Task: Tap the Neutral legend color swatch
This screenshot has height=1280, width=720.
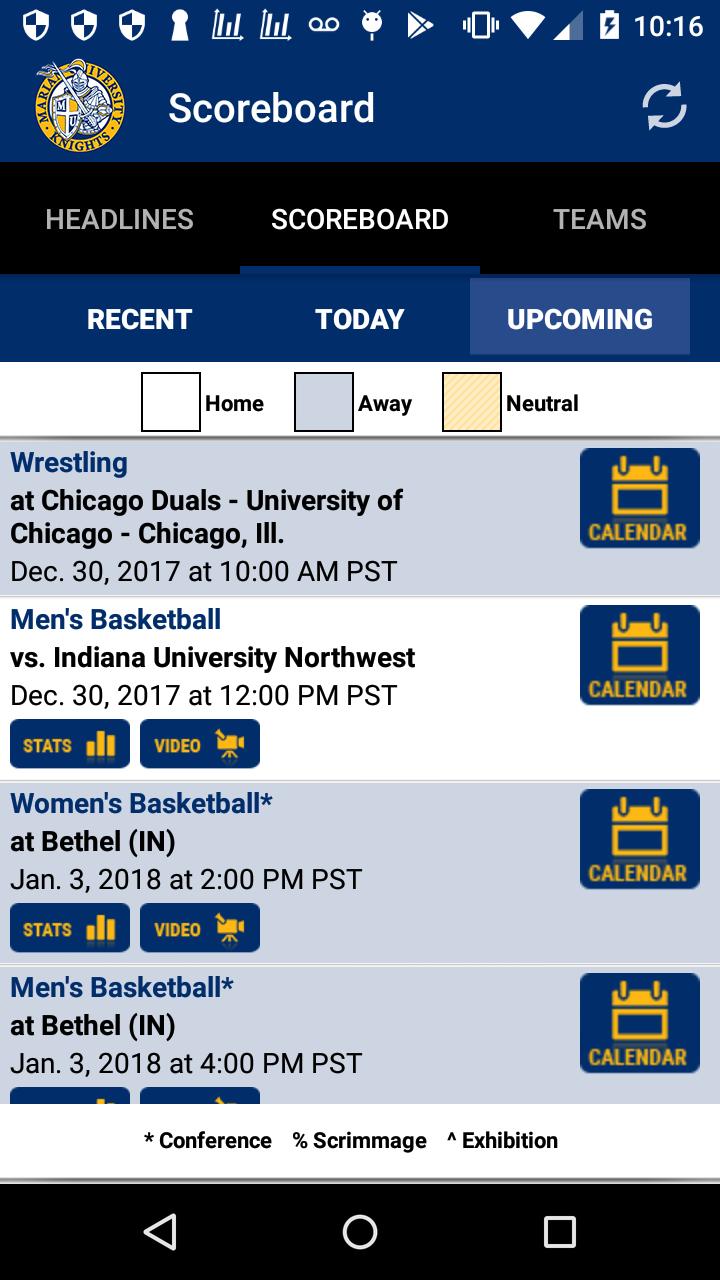Action: pyautogui.click(x=472, y=402)
